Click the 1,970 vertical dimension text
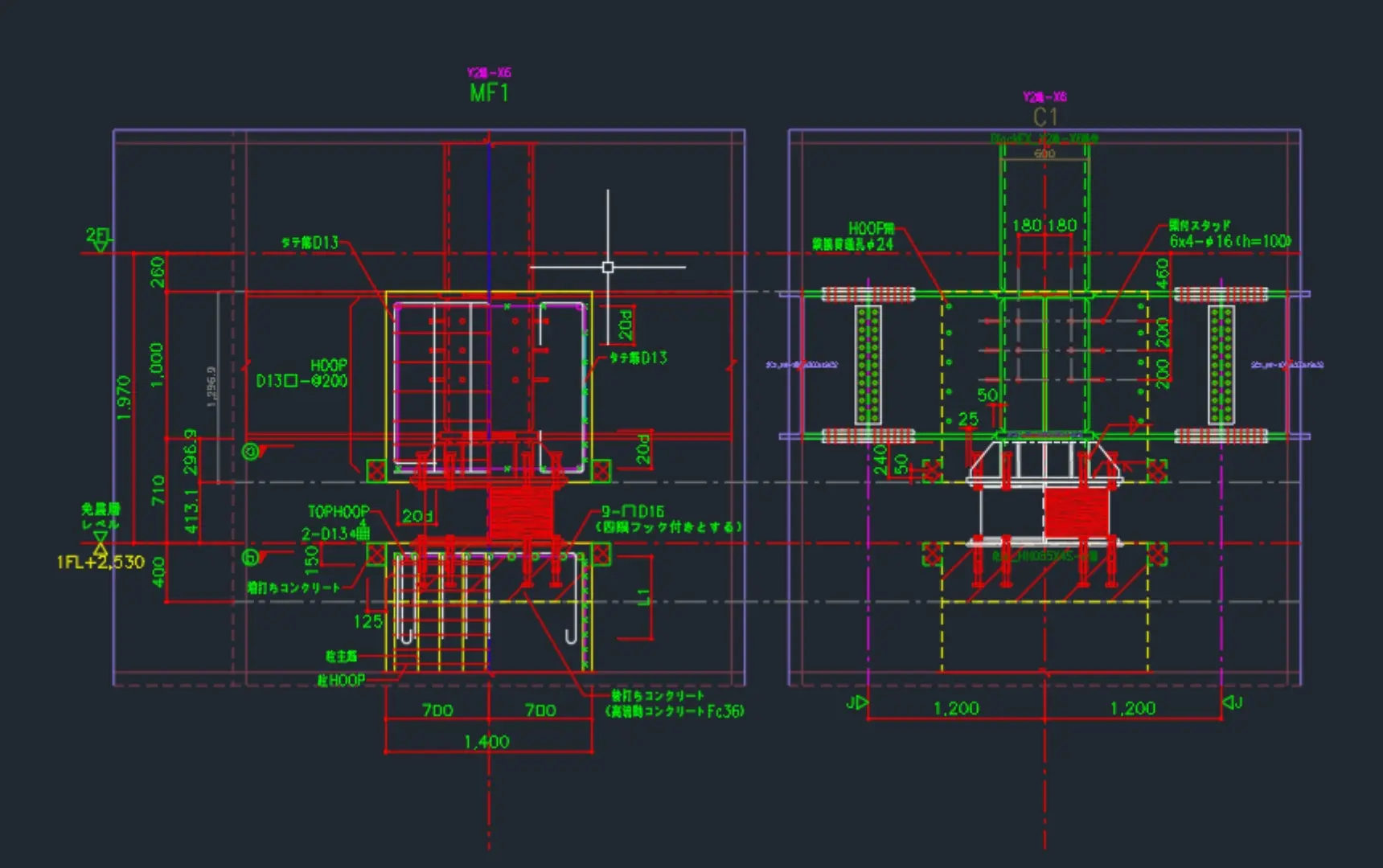This screenshot has height=868, width=1383. pos(124,397)
